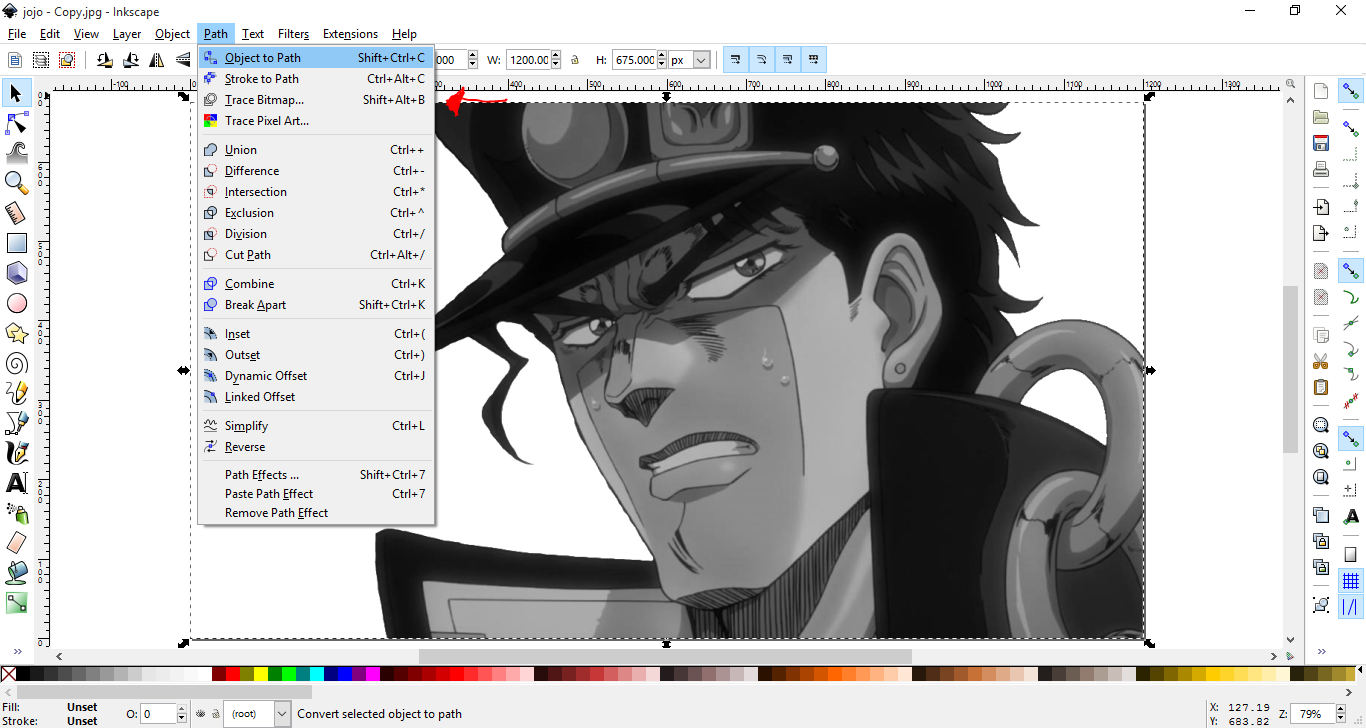Select the 3D Box tool

(17, 273)
